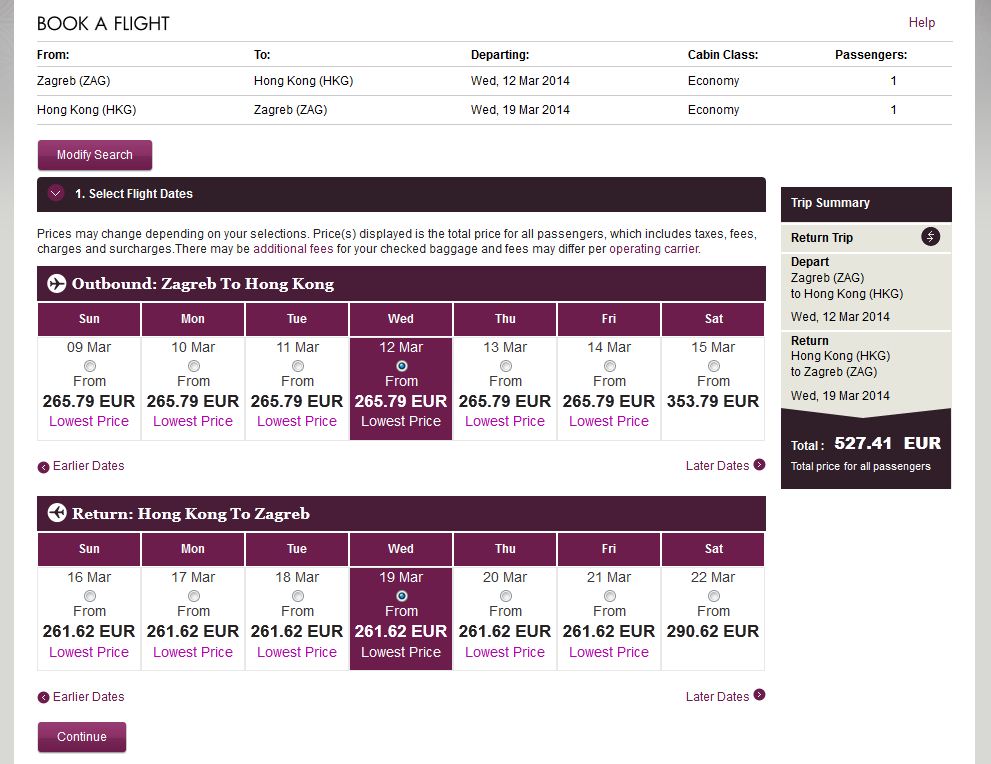Screen dimensions: 991x764
Task: Click outbound Later Dates arrow icon
Action: (759, 465)
